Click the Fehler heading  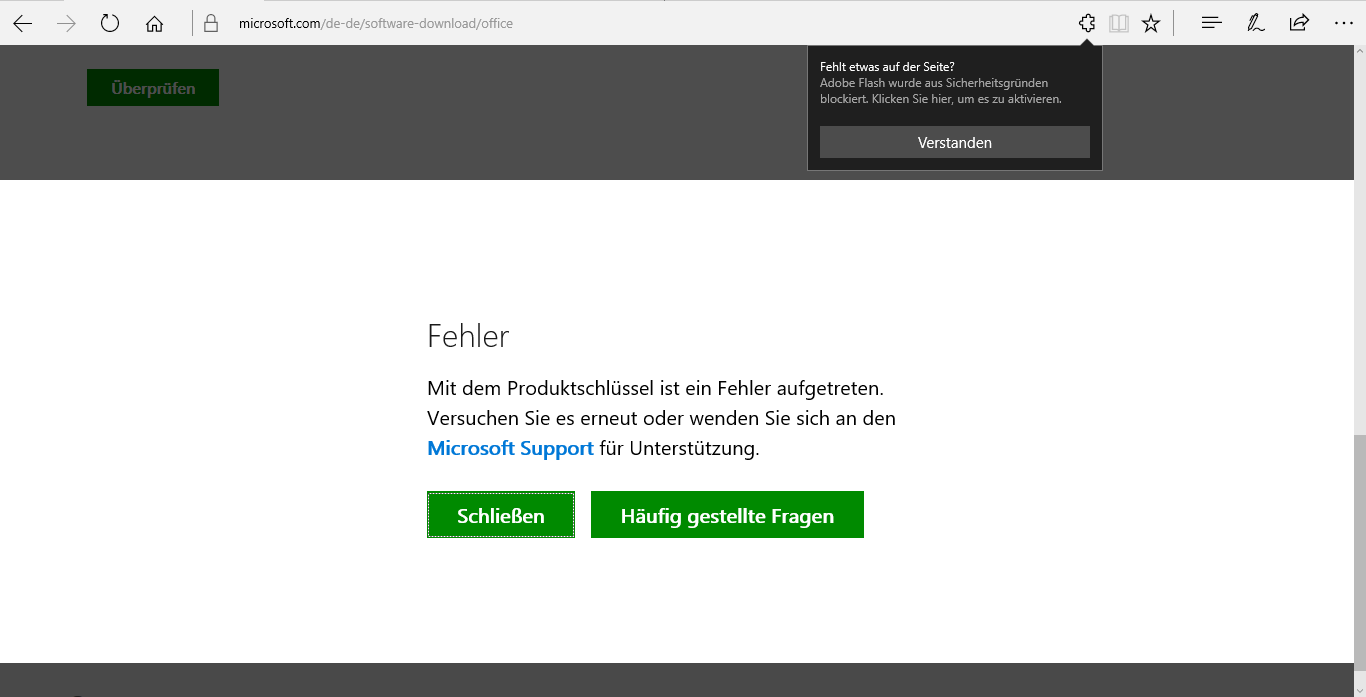pyautogui.click(x=468, y=336)
